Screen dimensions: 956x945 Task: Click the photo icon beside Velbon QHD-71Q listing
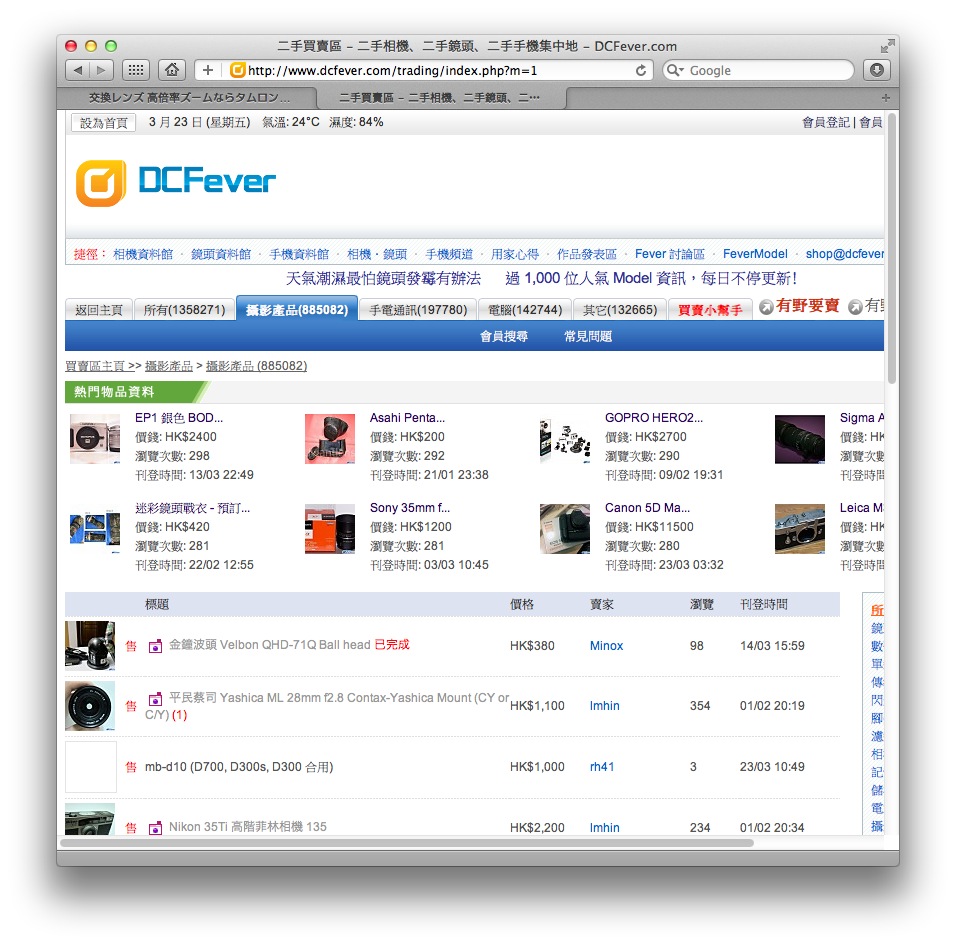[155, 646]
